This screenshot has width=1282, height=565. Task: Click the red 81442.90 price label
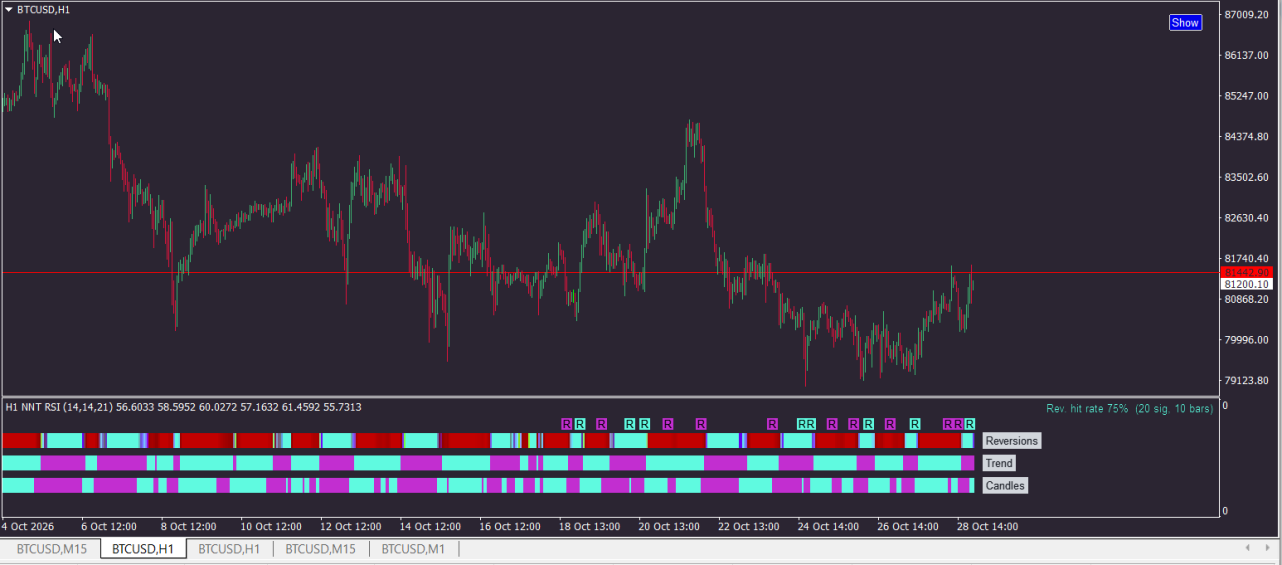[1246, 272]
